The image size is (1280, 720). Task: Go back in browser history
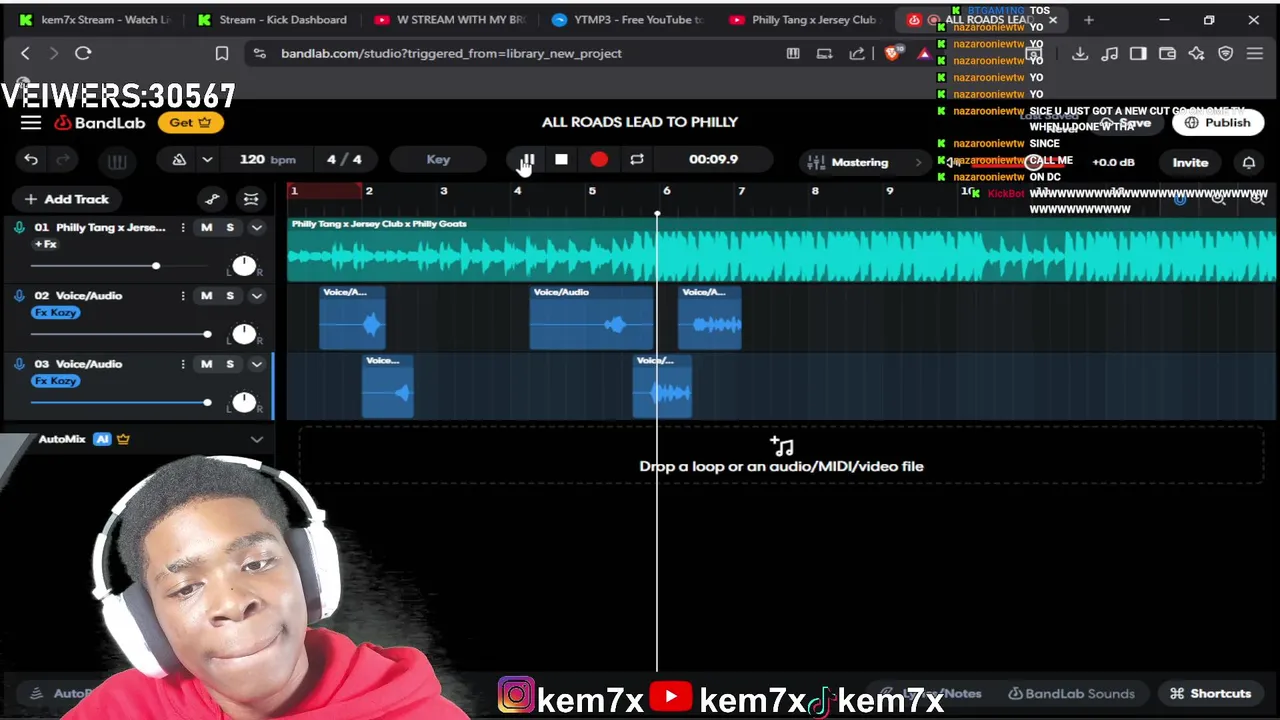pos(25,53)
